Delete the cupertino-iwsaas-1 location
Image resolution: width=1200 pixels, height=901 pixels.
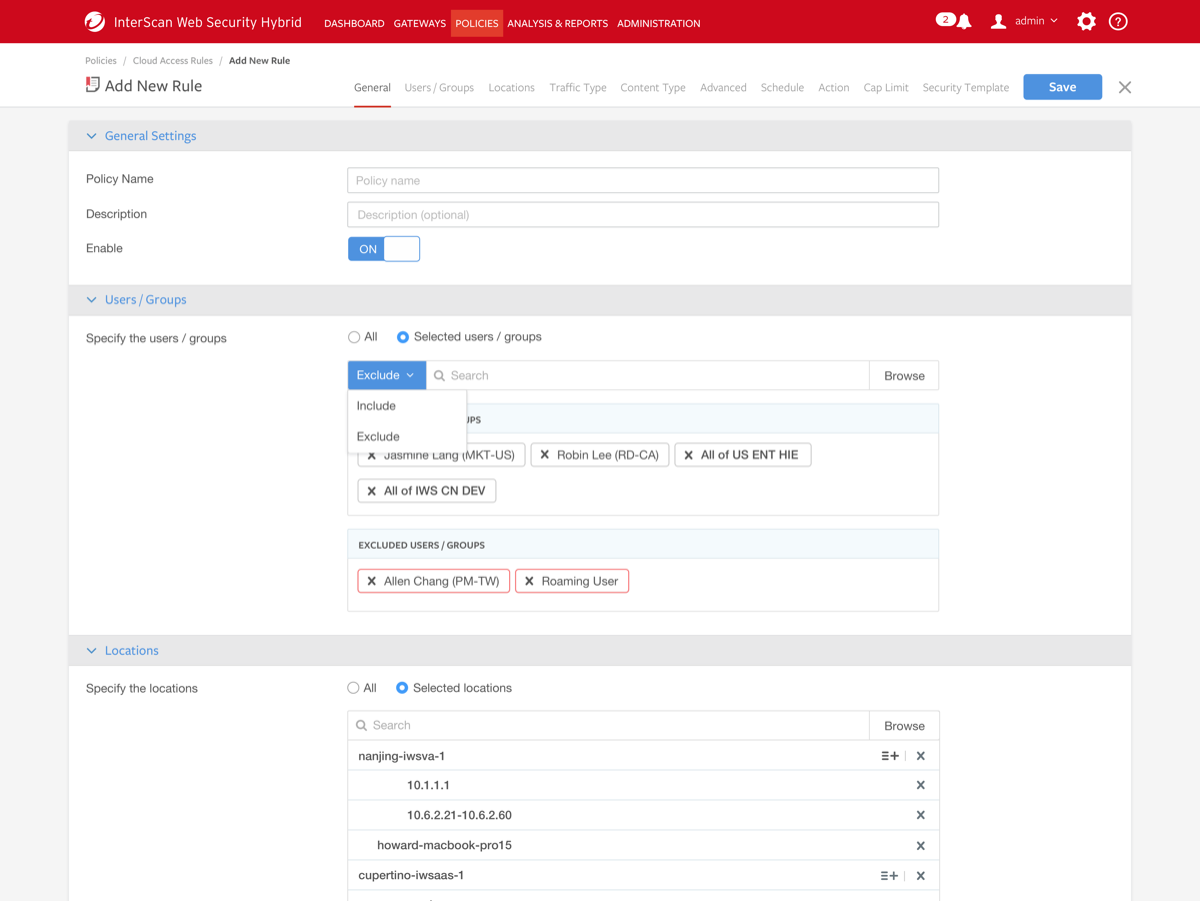coord(921,876)
